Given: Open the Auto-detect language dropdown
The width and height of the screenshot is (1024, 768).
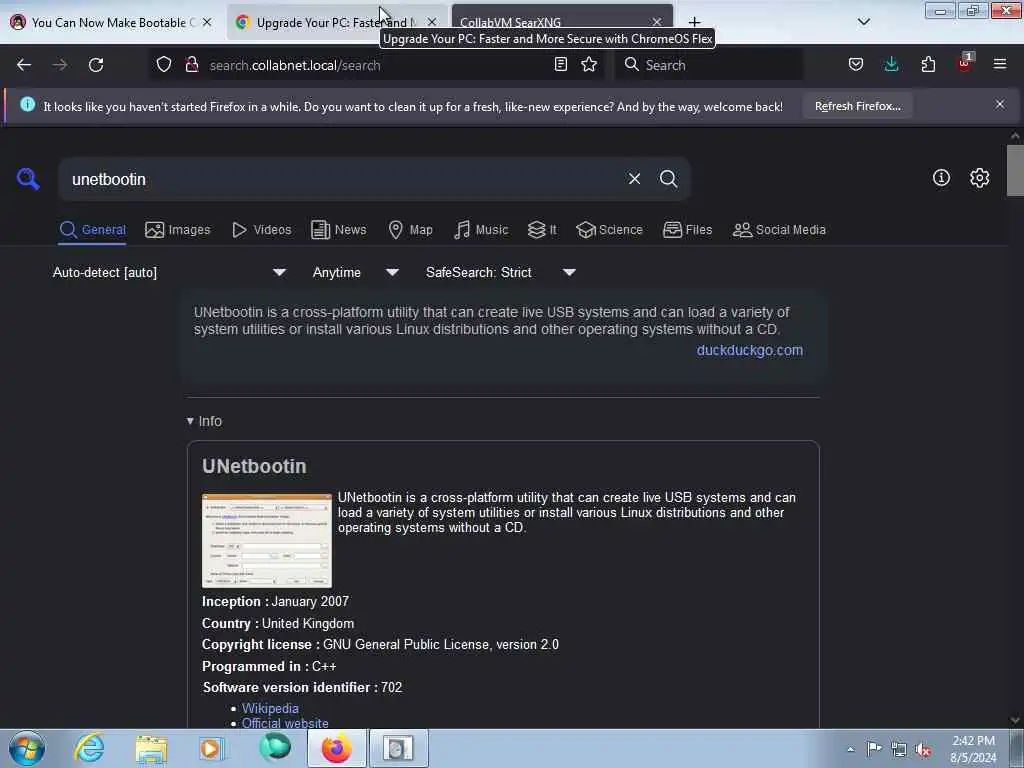Looking at the screenshot, I should pos(169,272).
